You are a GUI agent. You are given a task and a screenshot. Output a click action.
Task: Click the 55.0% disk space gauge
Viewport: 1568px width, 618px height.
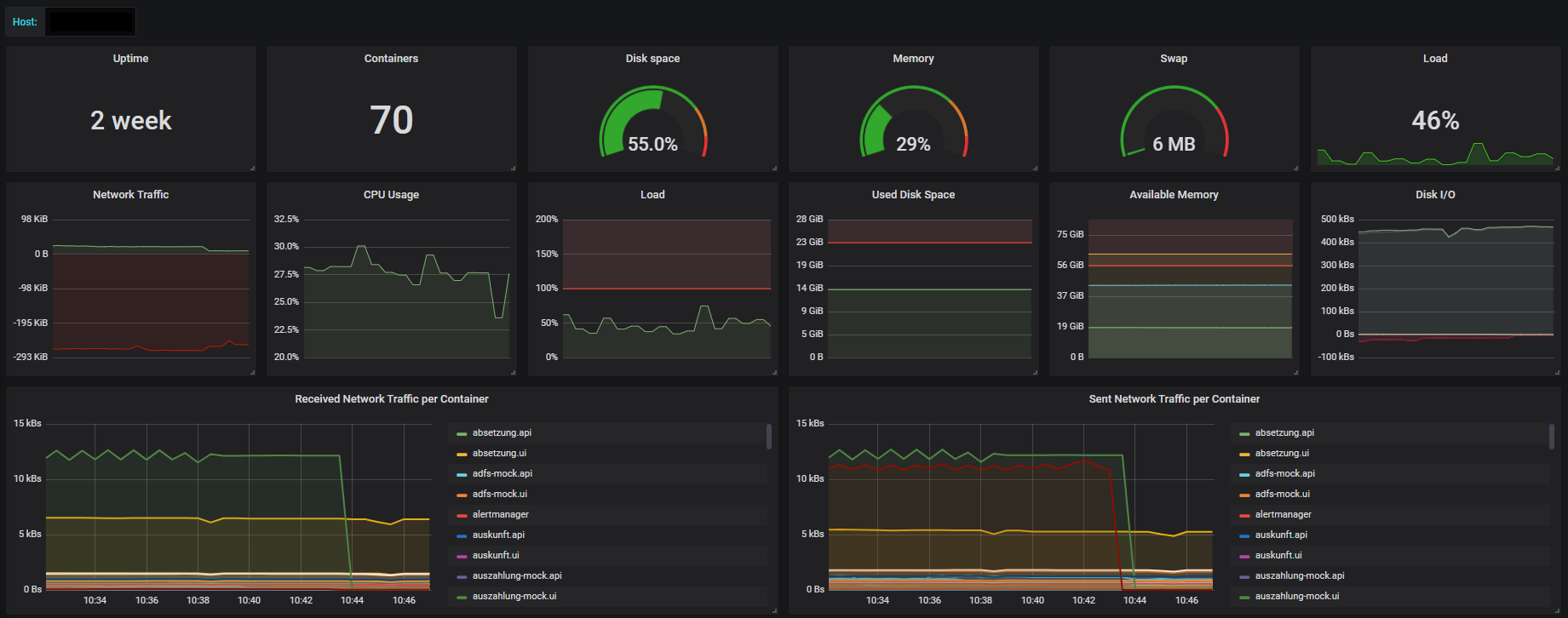click(653, 122)
